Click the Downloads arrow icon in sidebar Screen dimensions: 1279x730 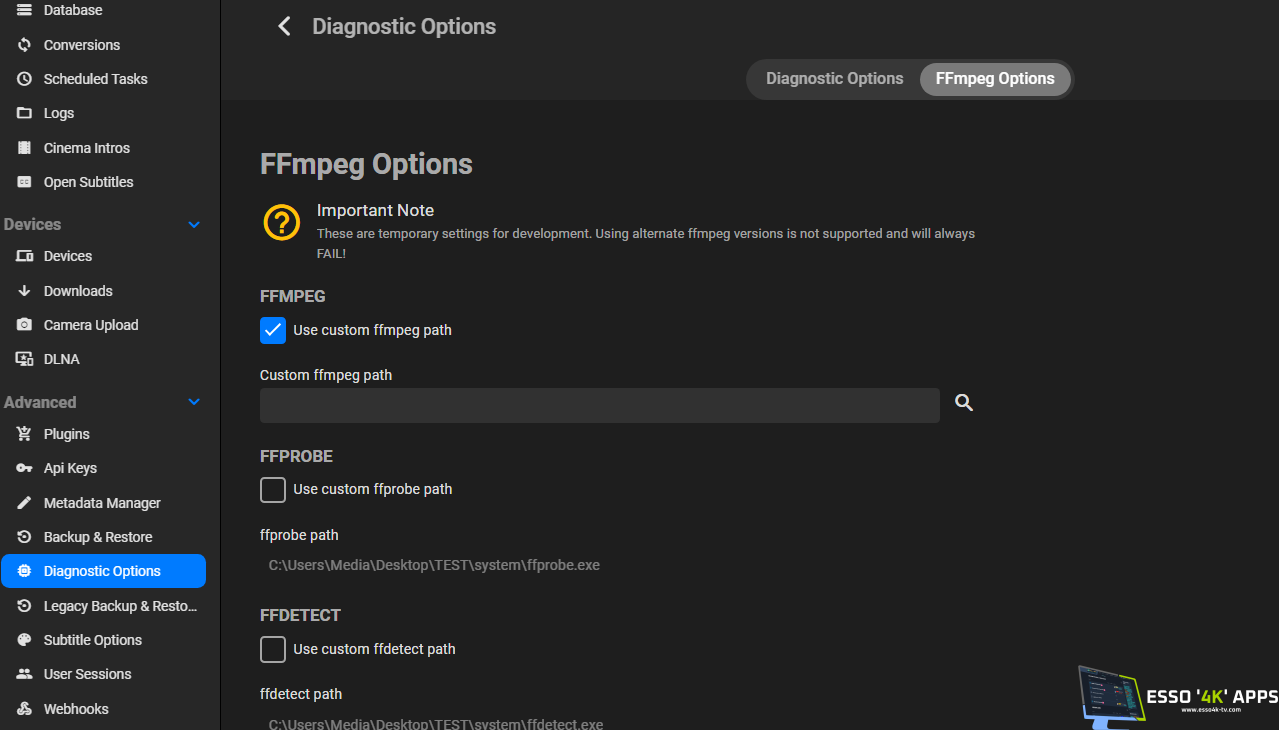pos(25,291)
